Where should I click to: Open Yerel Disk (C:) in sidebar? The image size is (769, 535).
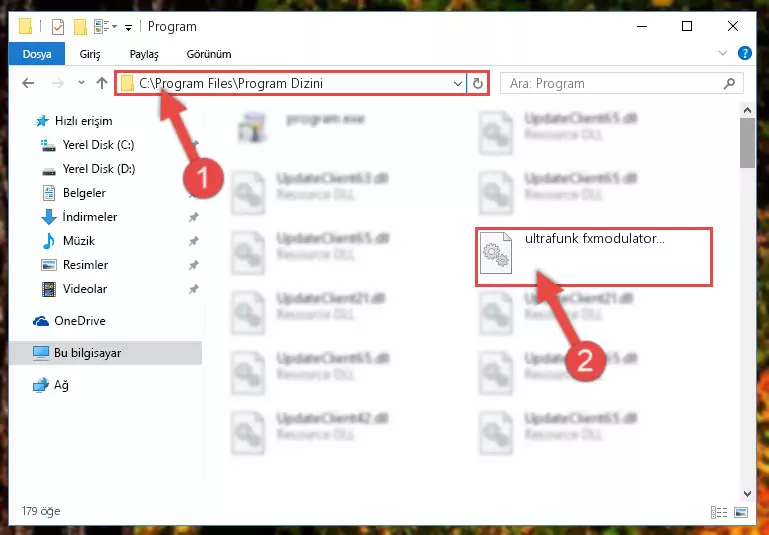click(x=98, y=145)
